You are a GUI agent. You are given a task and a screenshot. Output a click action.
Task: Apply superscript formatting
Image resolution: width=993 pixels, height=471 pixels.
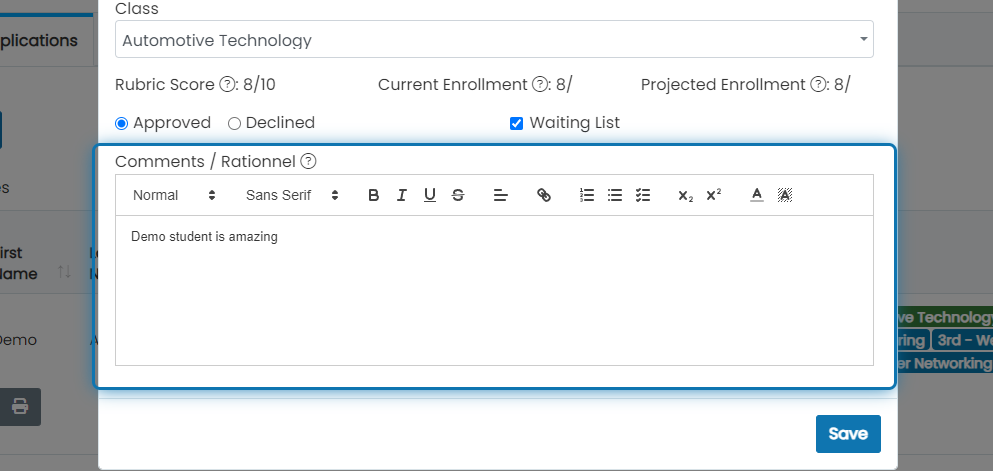pyautogui.click(x=714, y=196)
